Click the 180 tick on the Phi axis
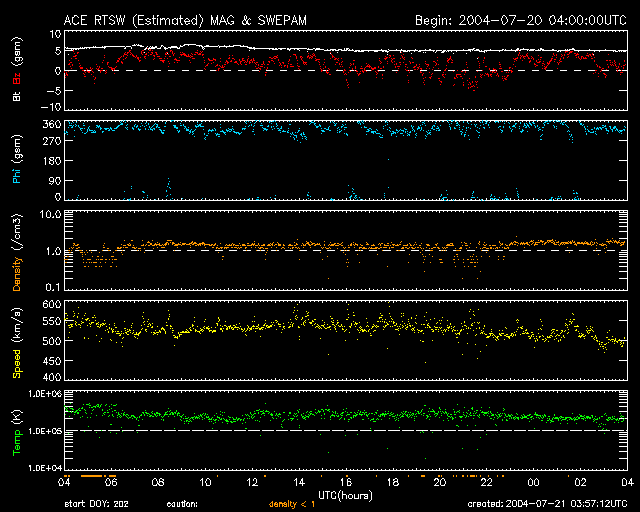This screenshot has width=640, height=512. 50,162
